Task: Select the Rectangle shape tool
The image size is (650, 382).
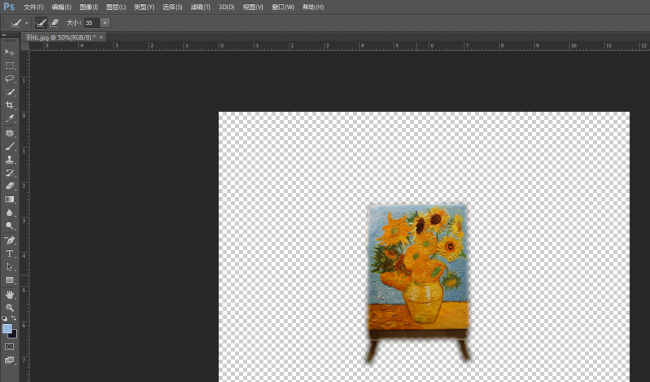Action: click(10, 280)
